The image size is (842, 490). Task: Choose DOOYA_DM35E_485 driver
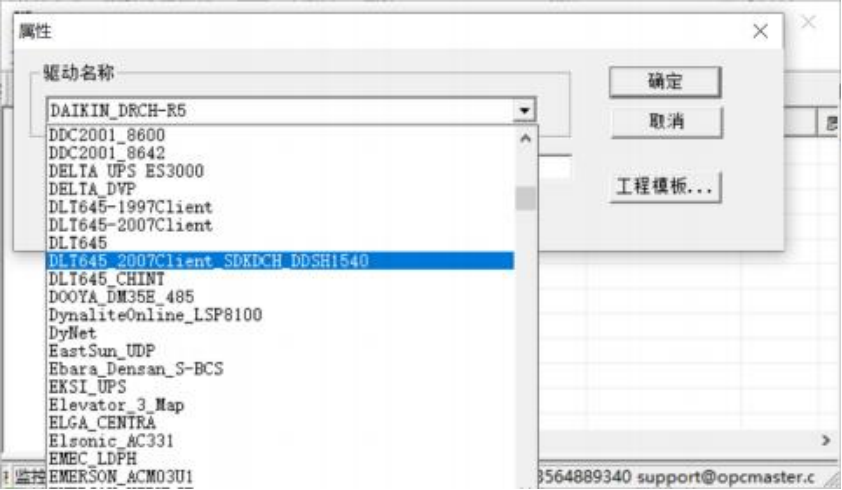tap(280, 297)
